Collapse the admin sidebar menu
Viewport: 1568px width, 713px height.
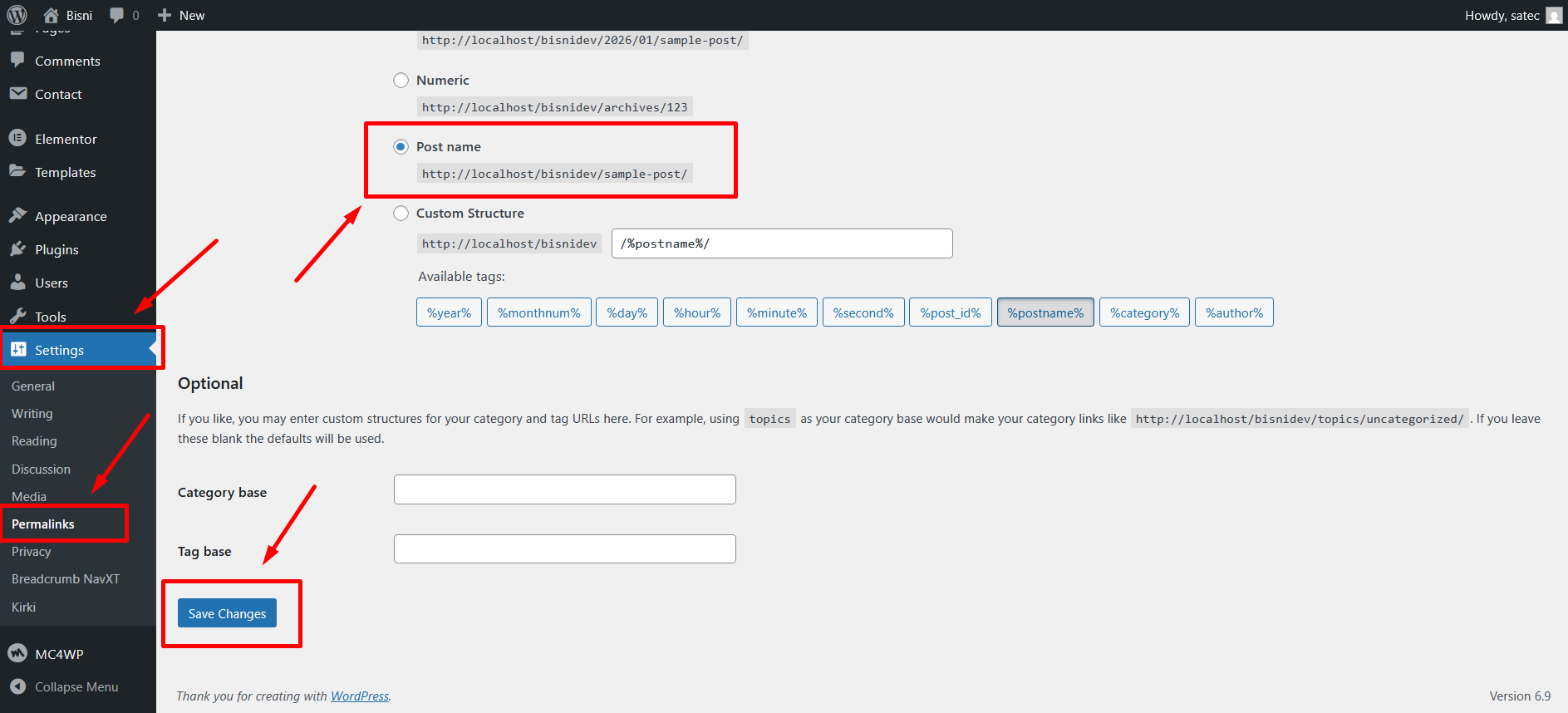pos(64,686)
